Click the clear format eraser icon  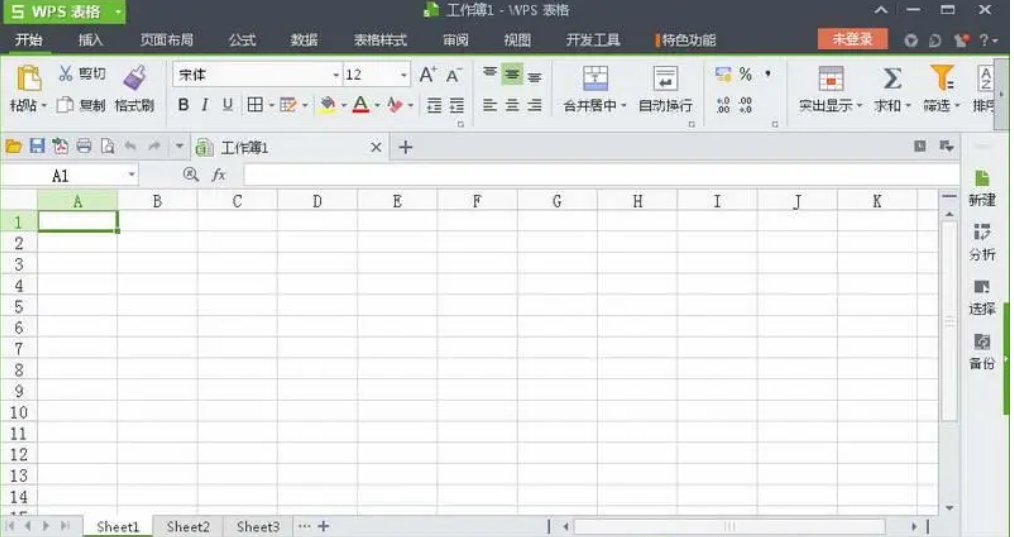(x=394, y=105)
